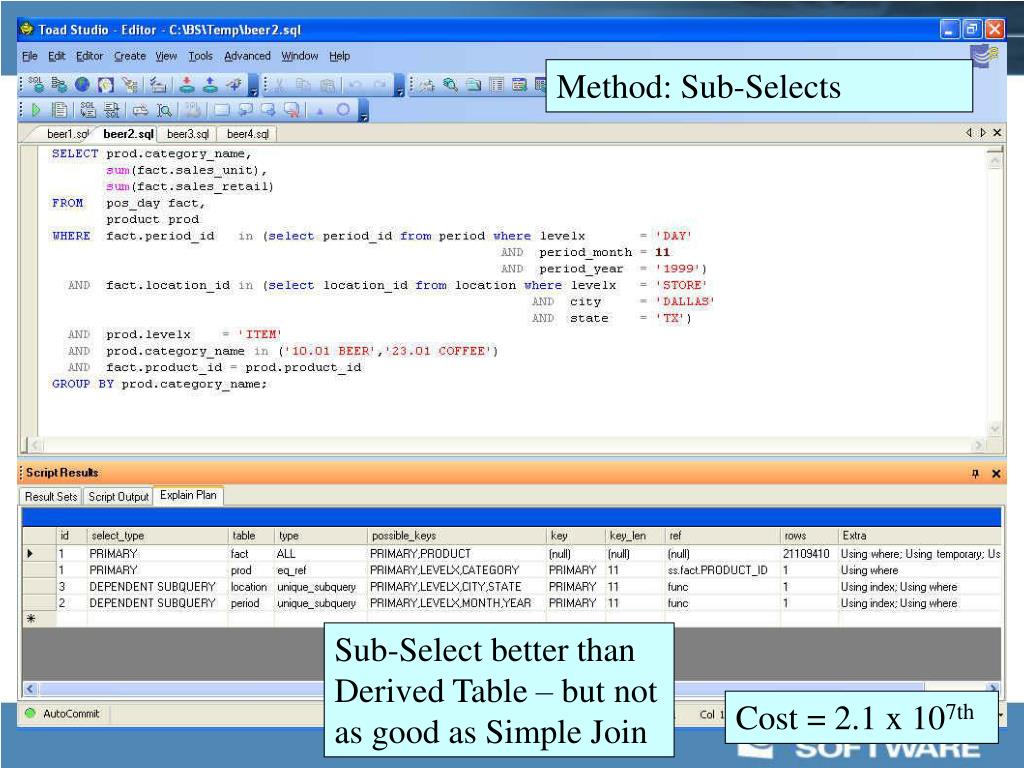The image size is (1024, 768).
Task: Close the Script Results panel
Action: point(996,473)
